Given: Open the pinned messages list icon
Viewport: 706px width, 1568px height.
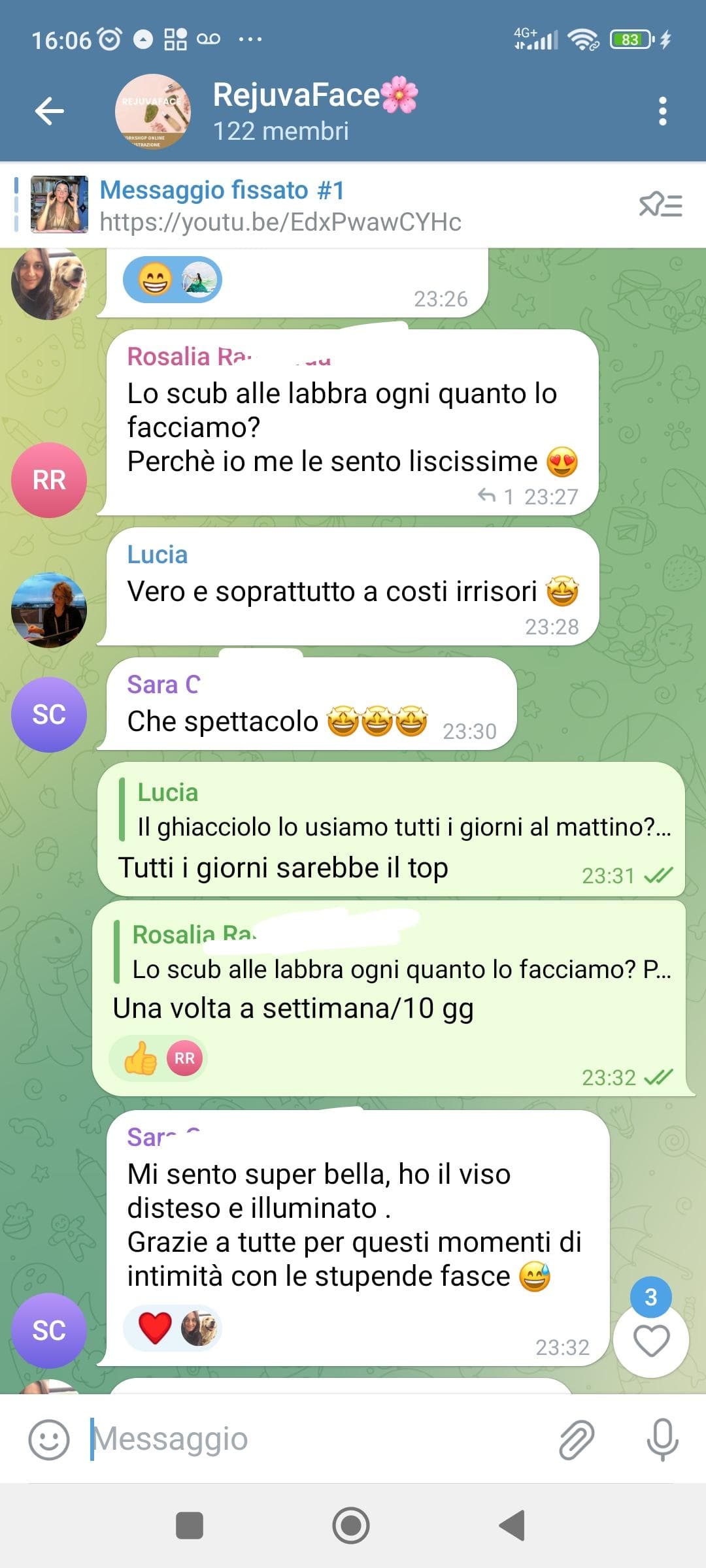Looking at the screenshot, I should [660, 205].
